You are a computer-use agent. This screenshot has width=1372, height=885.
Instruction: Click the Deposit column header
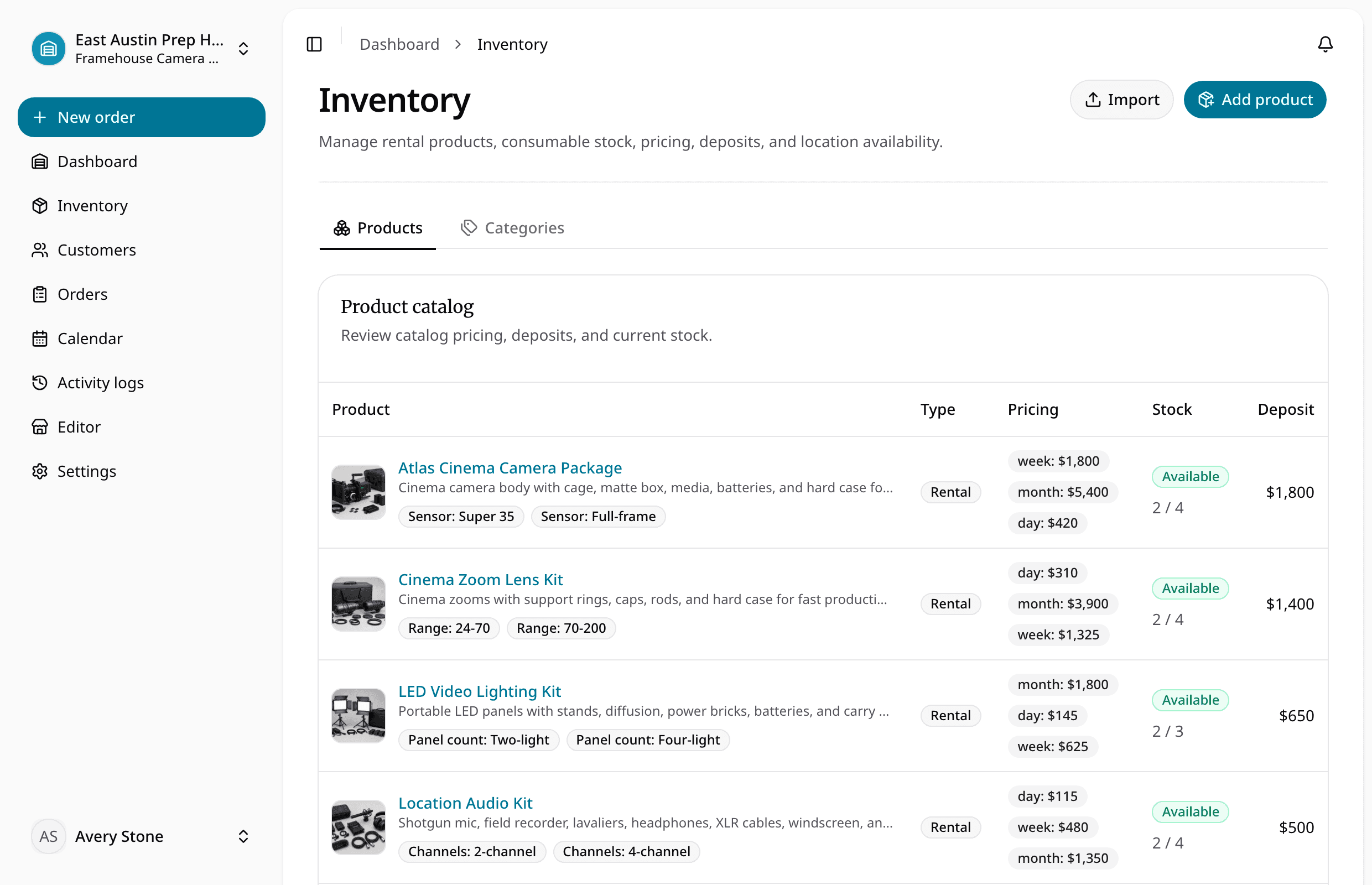(1285, 409)
